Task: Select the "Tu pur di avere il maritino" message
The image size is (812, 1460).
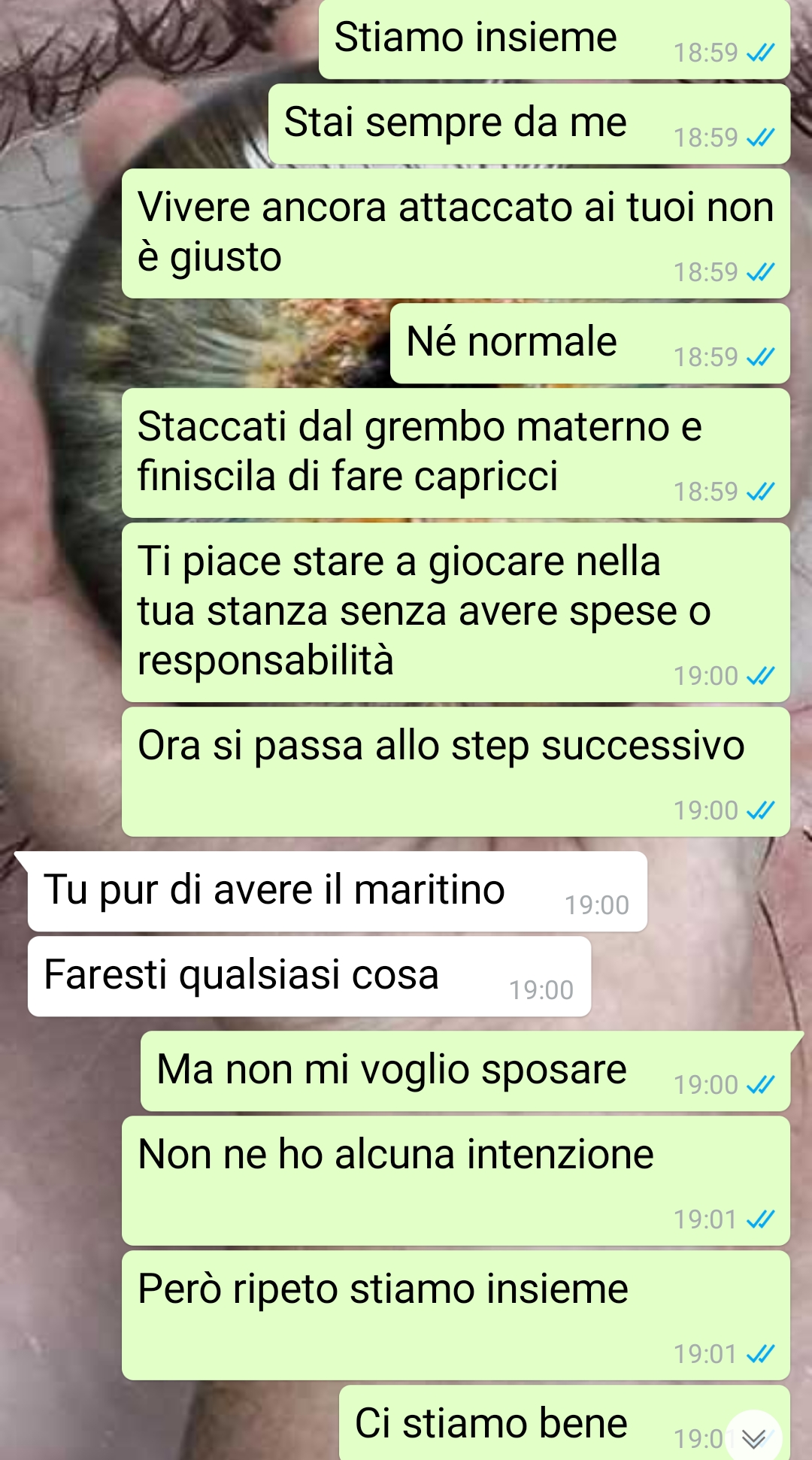Action: click(337, 892)
